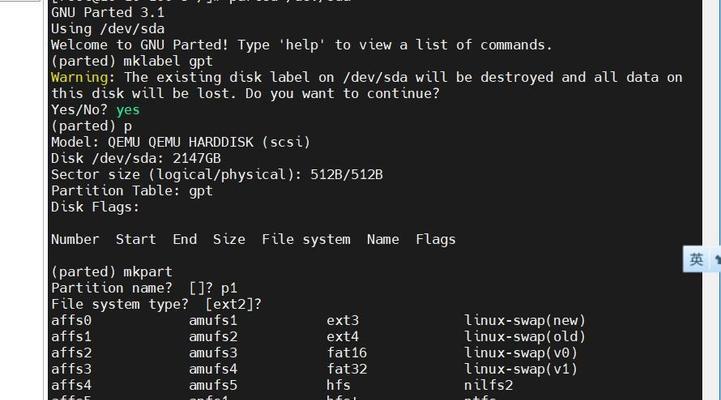Click the 'File system' column header

pyautogui.click(x=306, y=239)
